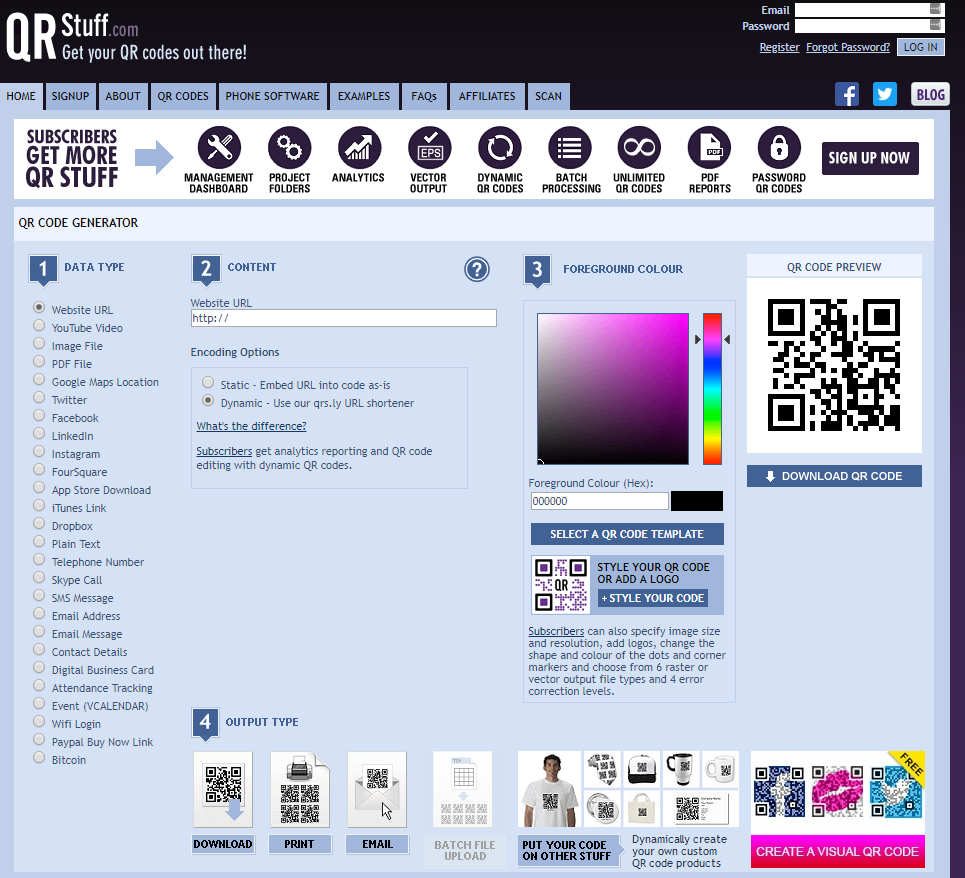Select the Wifi Login data type
This screenshot has height=878, width=965.
(39, 721)
